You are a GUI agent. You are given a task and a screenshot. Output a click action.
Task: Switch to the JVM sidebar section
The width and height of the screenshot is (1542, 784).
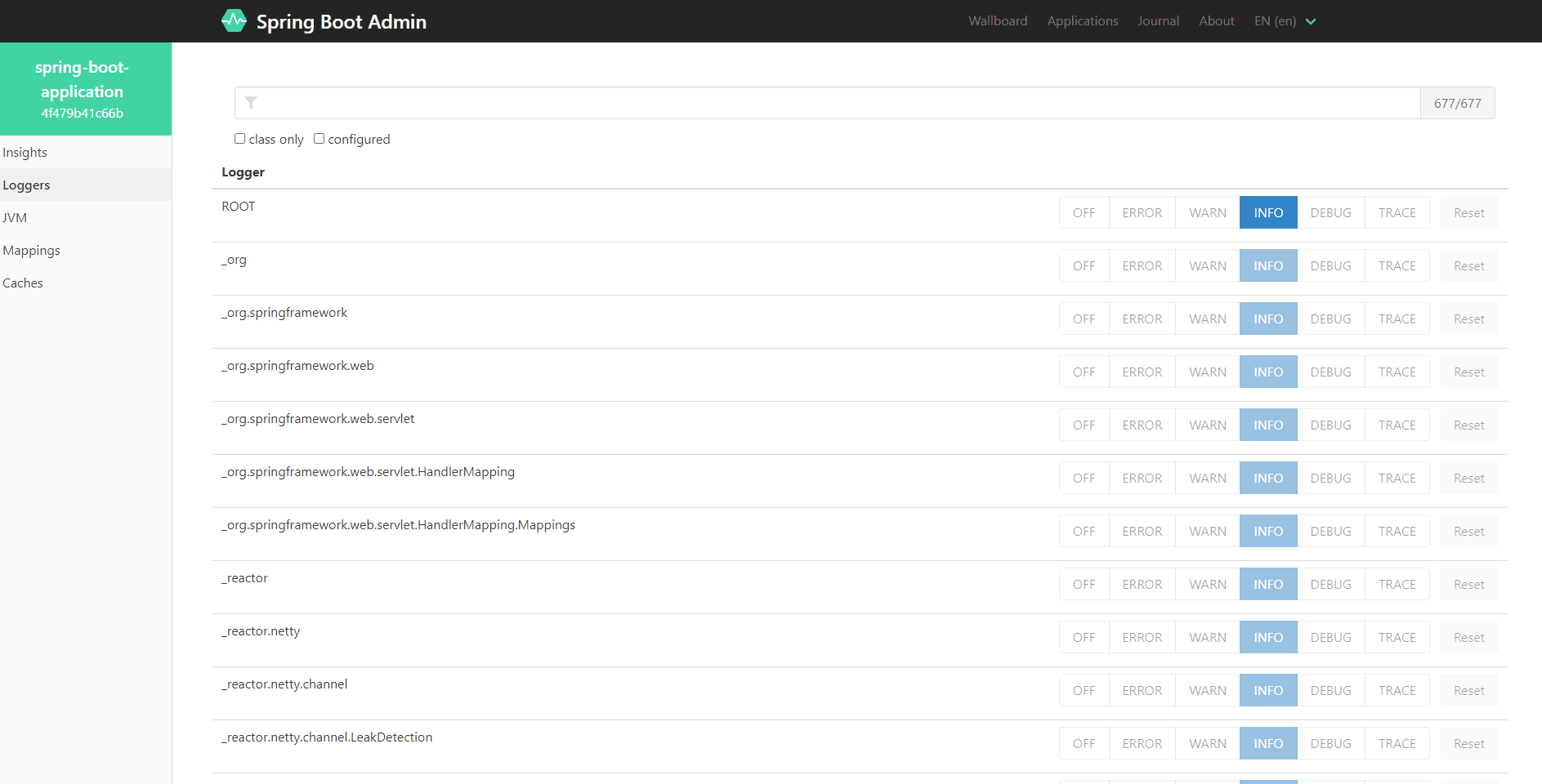(x=15, y=218)
